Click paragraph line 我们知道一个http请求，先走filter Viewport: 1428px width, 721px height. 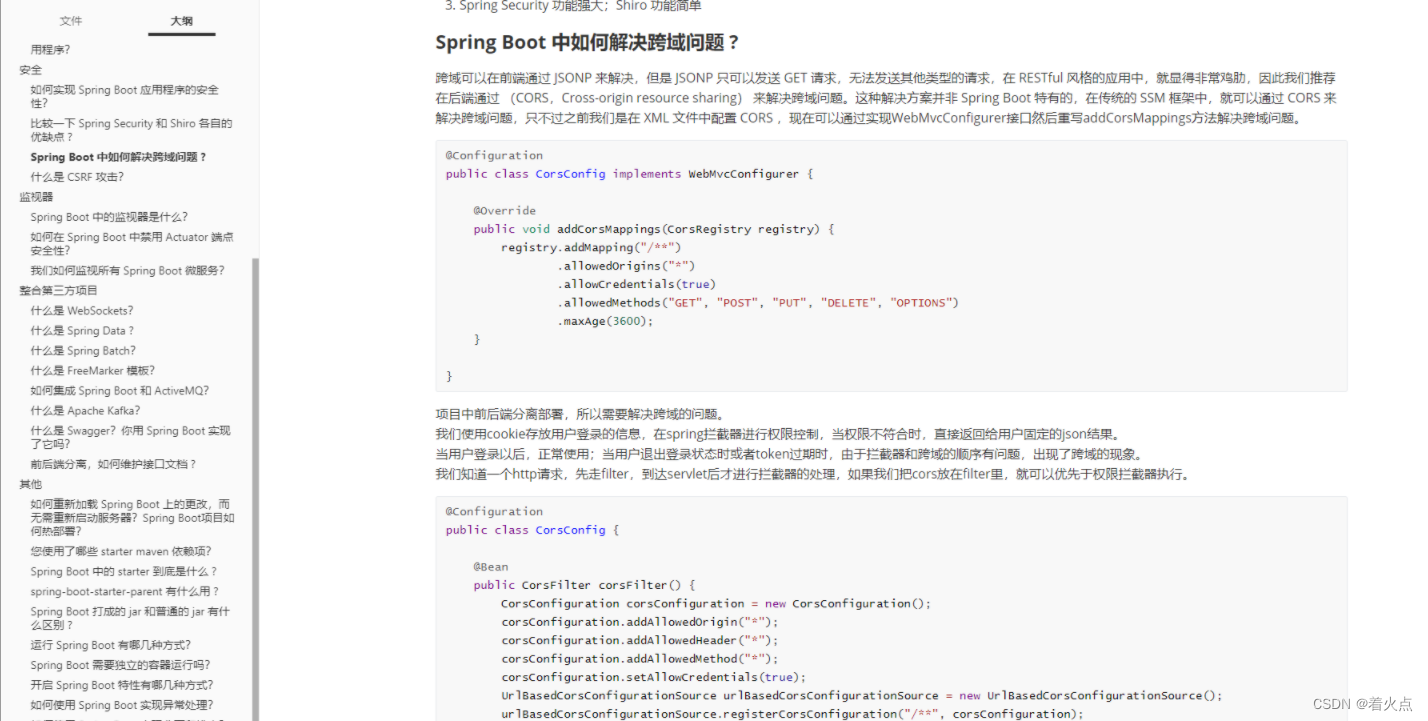pos(813,474)
